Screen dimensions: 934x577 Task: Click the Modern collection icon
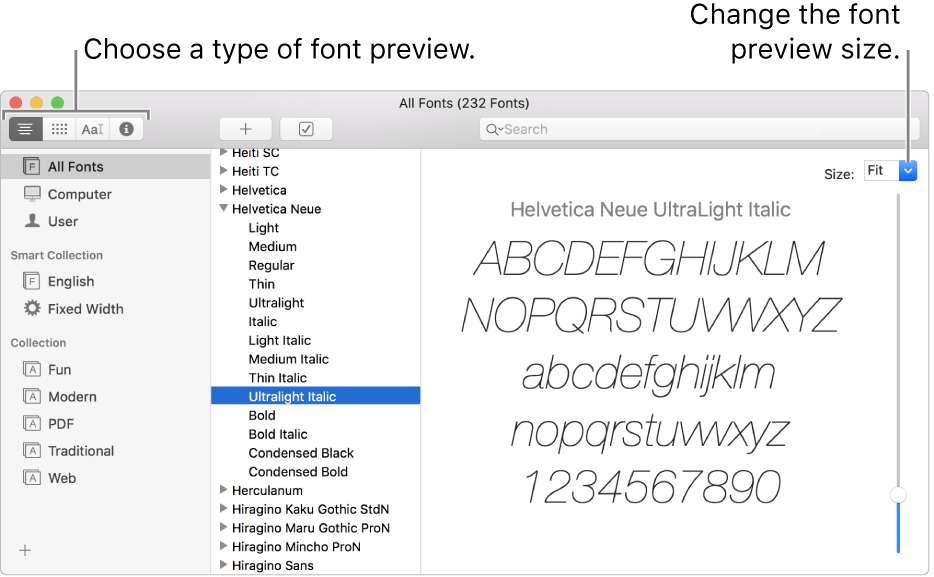click(32, 396)
